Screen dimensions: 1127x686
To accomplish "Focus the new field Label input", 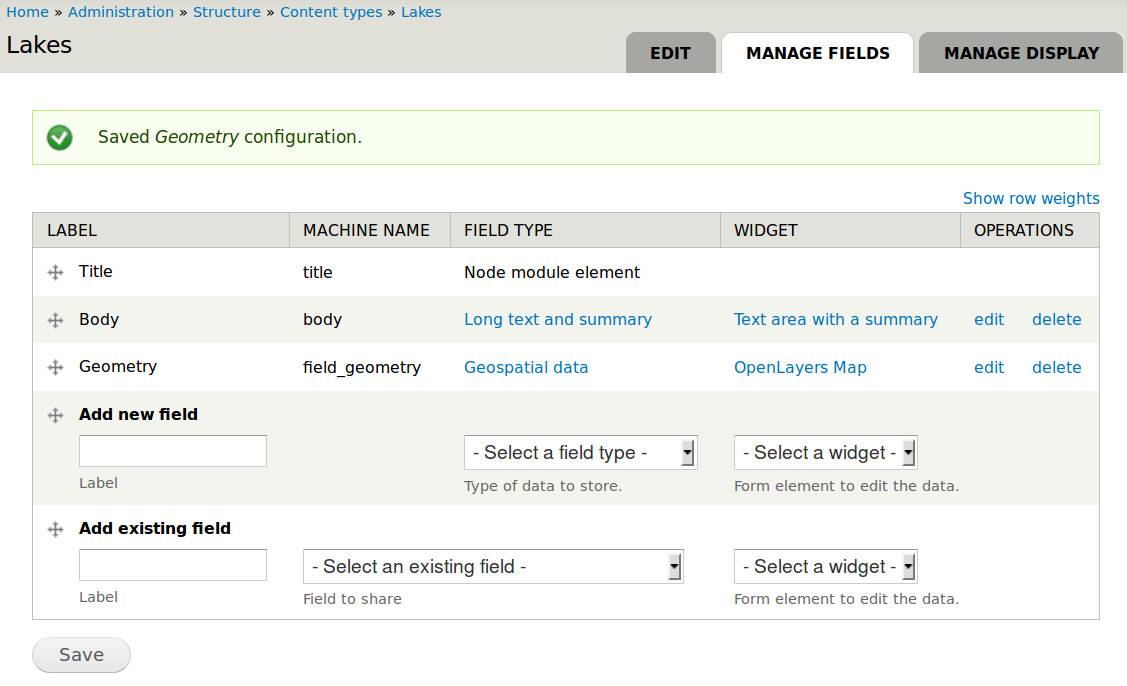I will tap(173, 451).
